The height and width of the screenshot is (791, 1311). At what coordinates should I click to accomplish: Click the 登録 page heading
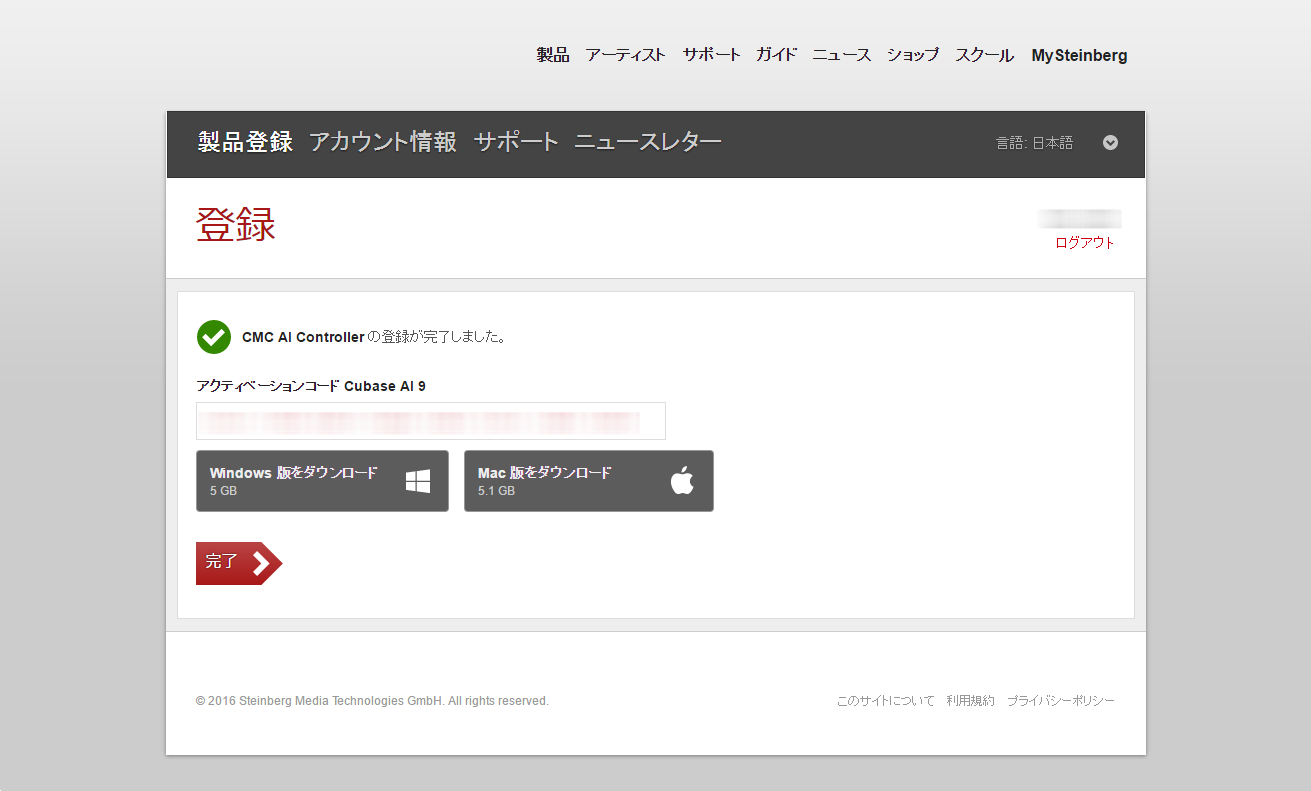point(236,225)
